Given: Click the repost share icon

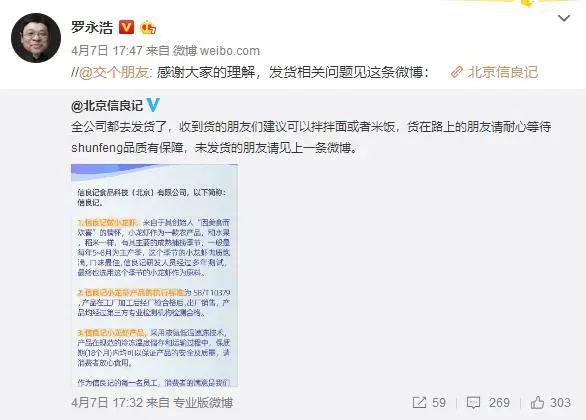Looking at the screenshot, I should pos(419,402).
